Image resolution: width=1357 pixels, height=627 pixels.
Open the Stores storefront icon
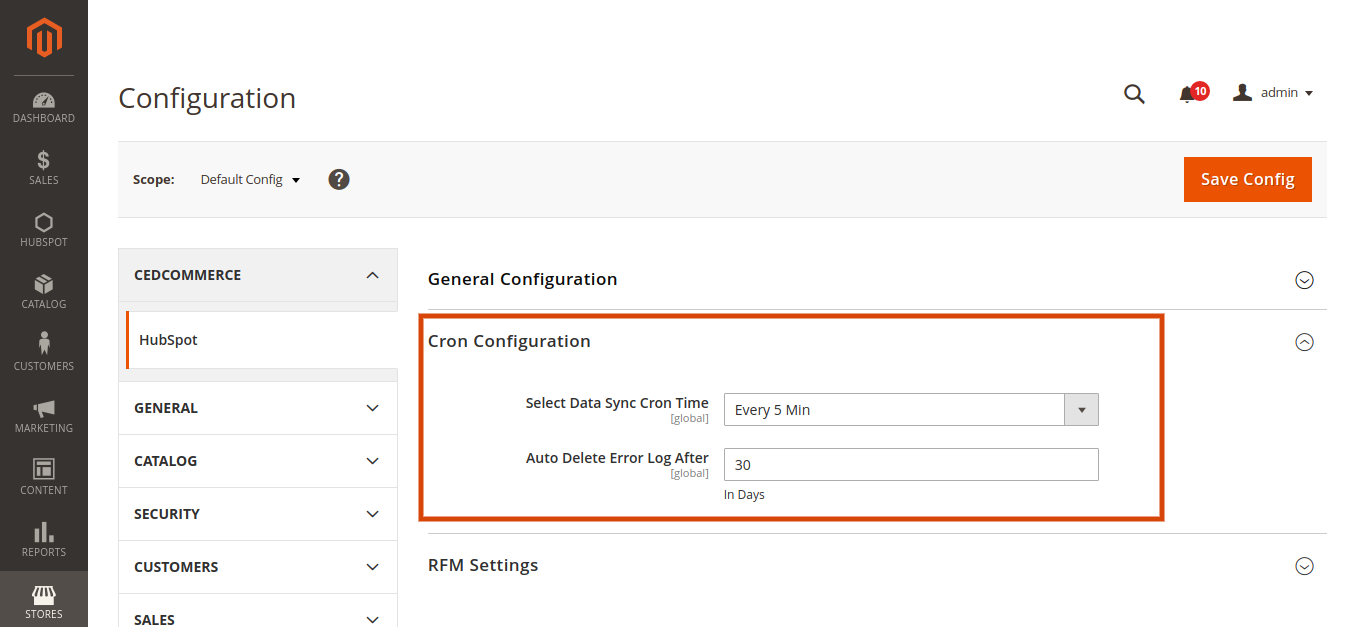[x=44, y=594]
